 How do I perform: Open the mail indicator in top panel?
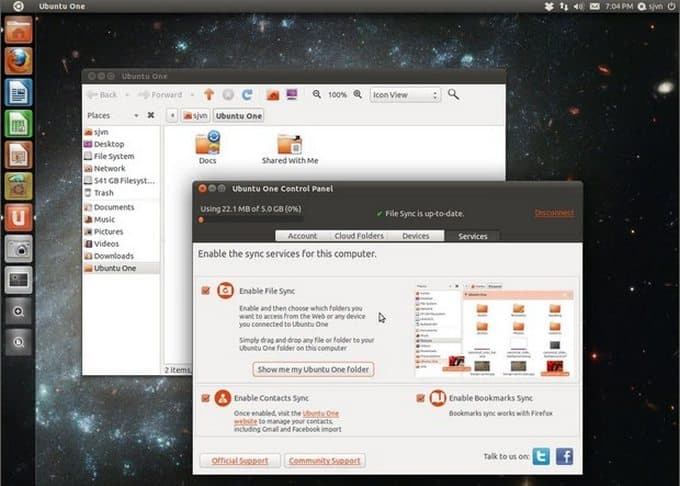tap(595, 6)
